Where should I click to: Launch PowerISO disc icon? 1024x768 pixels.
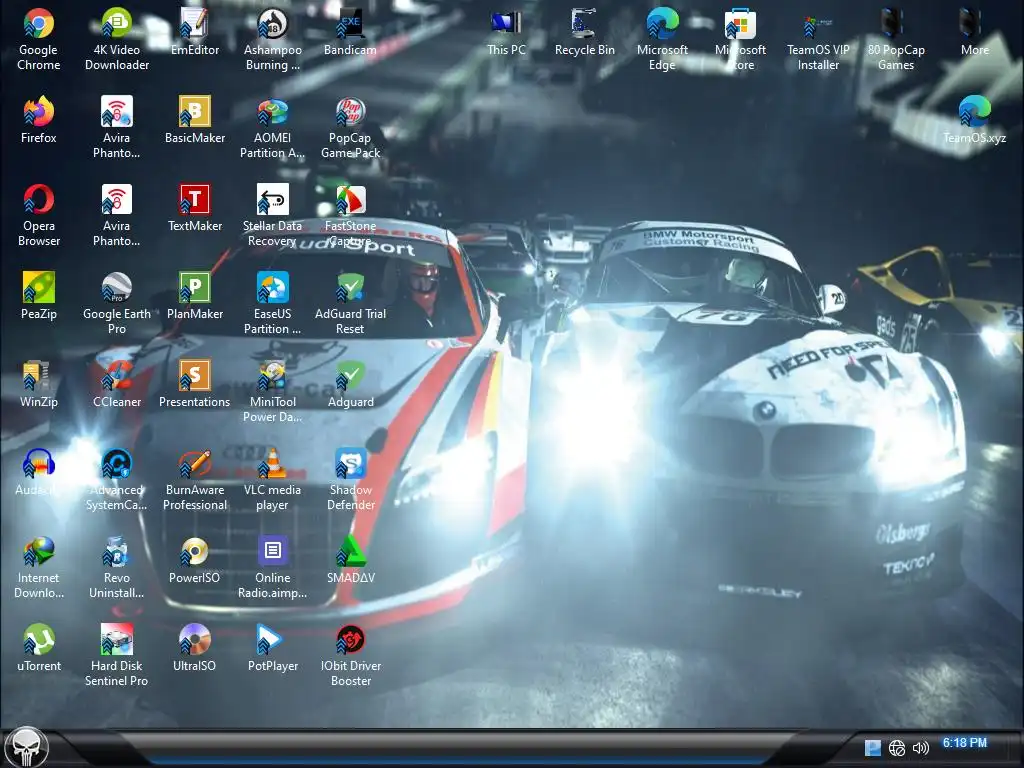194,552
